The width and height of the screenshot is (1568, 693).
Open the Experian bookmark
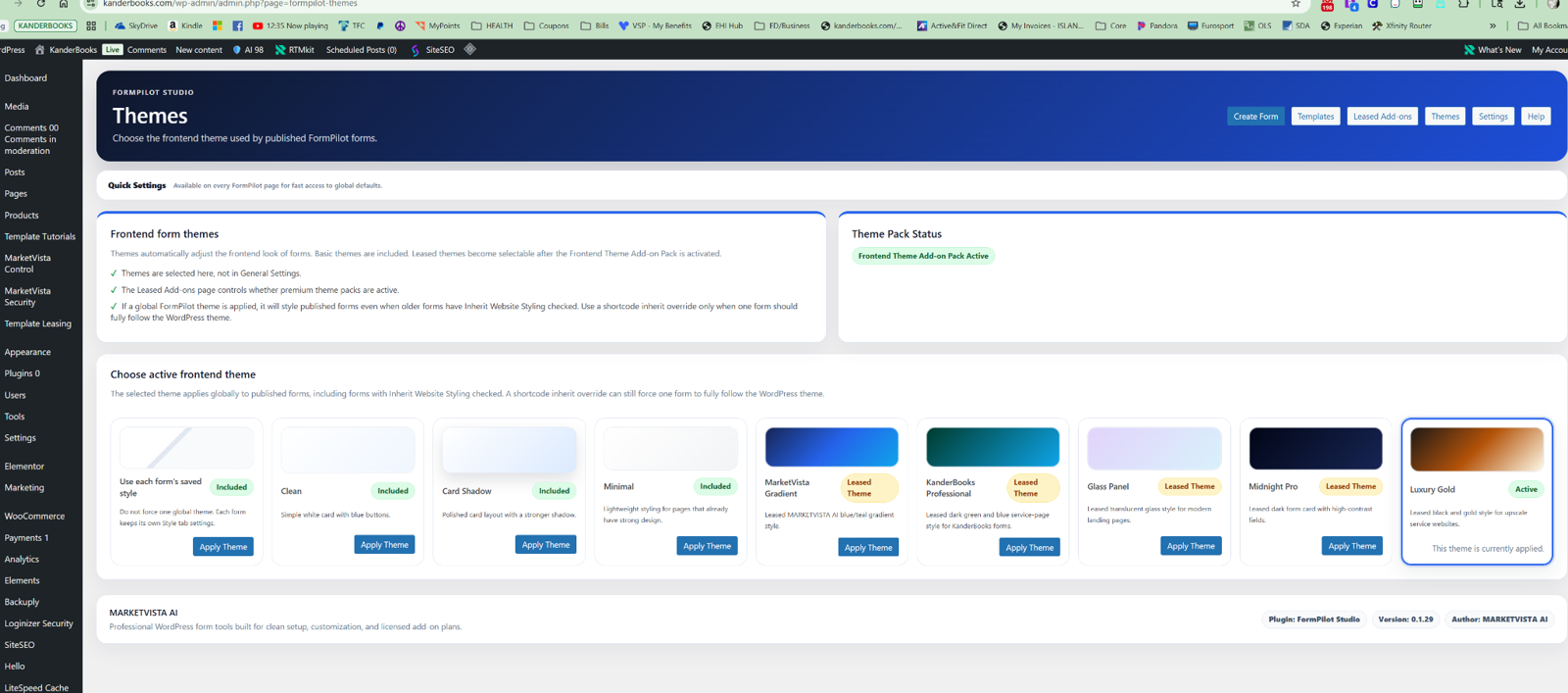tap(1341, 25)
